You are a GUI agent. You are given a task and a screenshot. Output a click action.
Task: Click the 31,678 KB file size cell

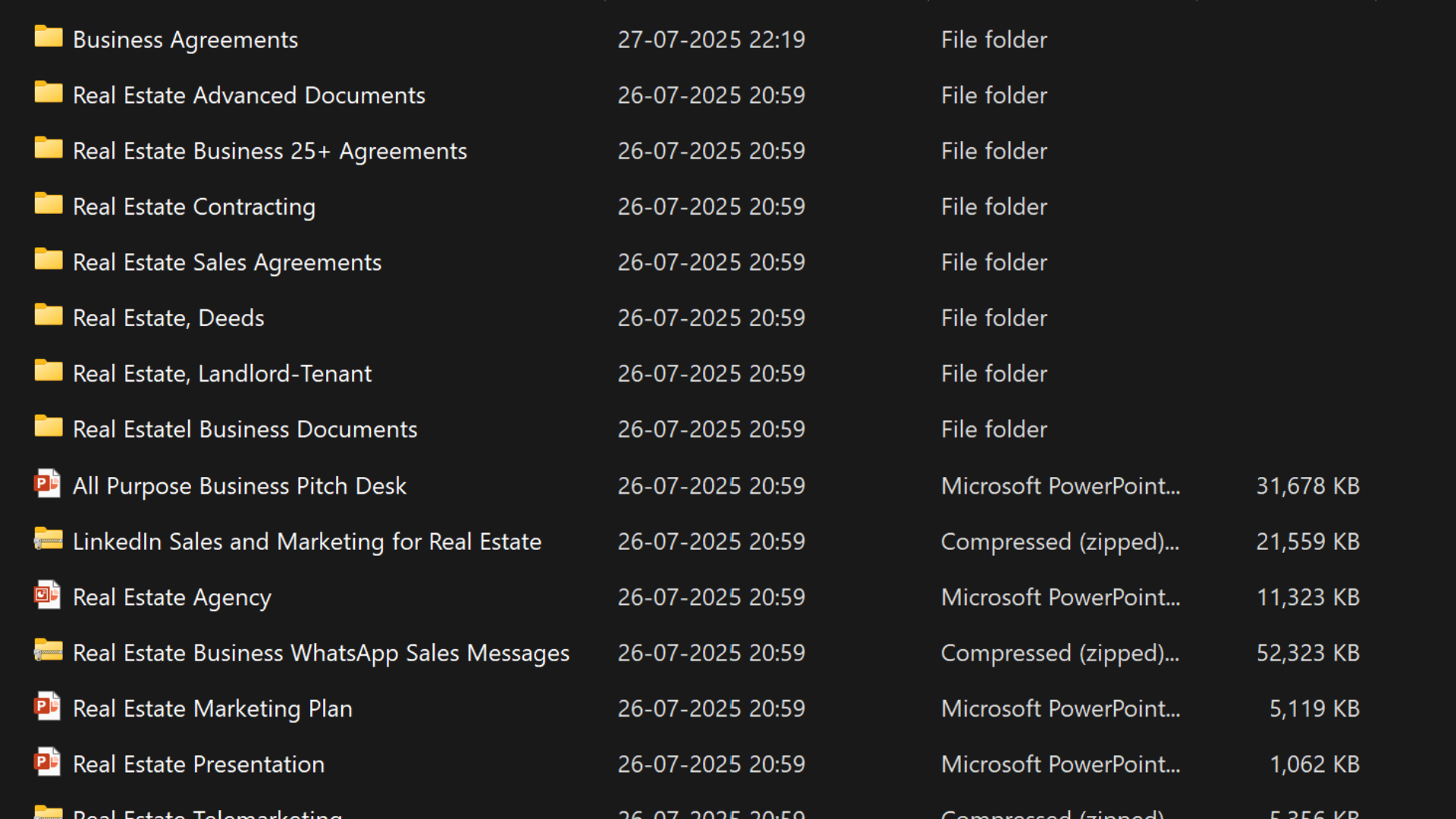(x=1307, y=485)
